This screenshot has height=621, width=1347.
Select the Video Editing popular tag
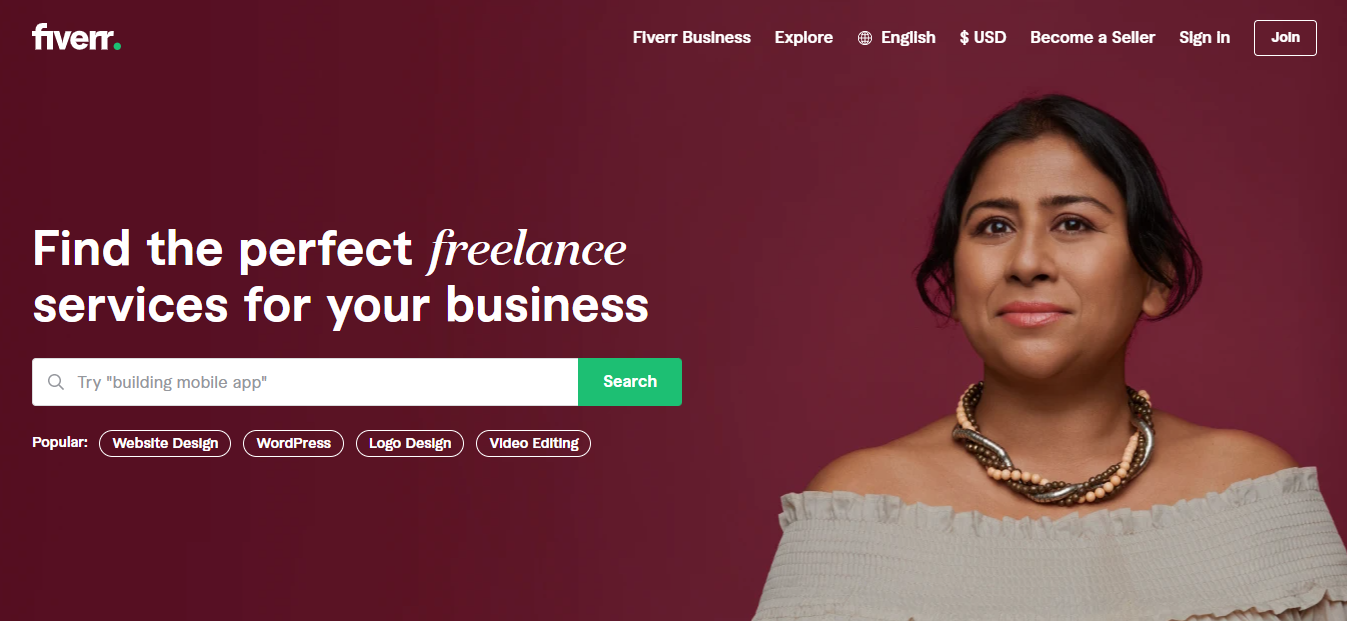tap(533, 443)
